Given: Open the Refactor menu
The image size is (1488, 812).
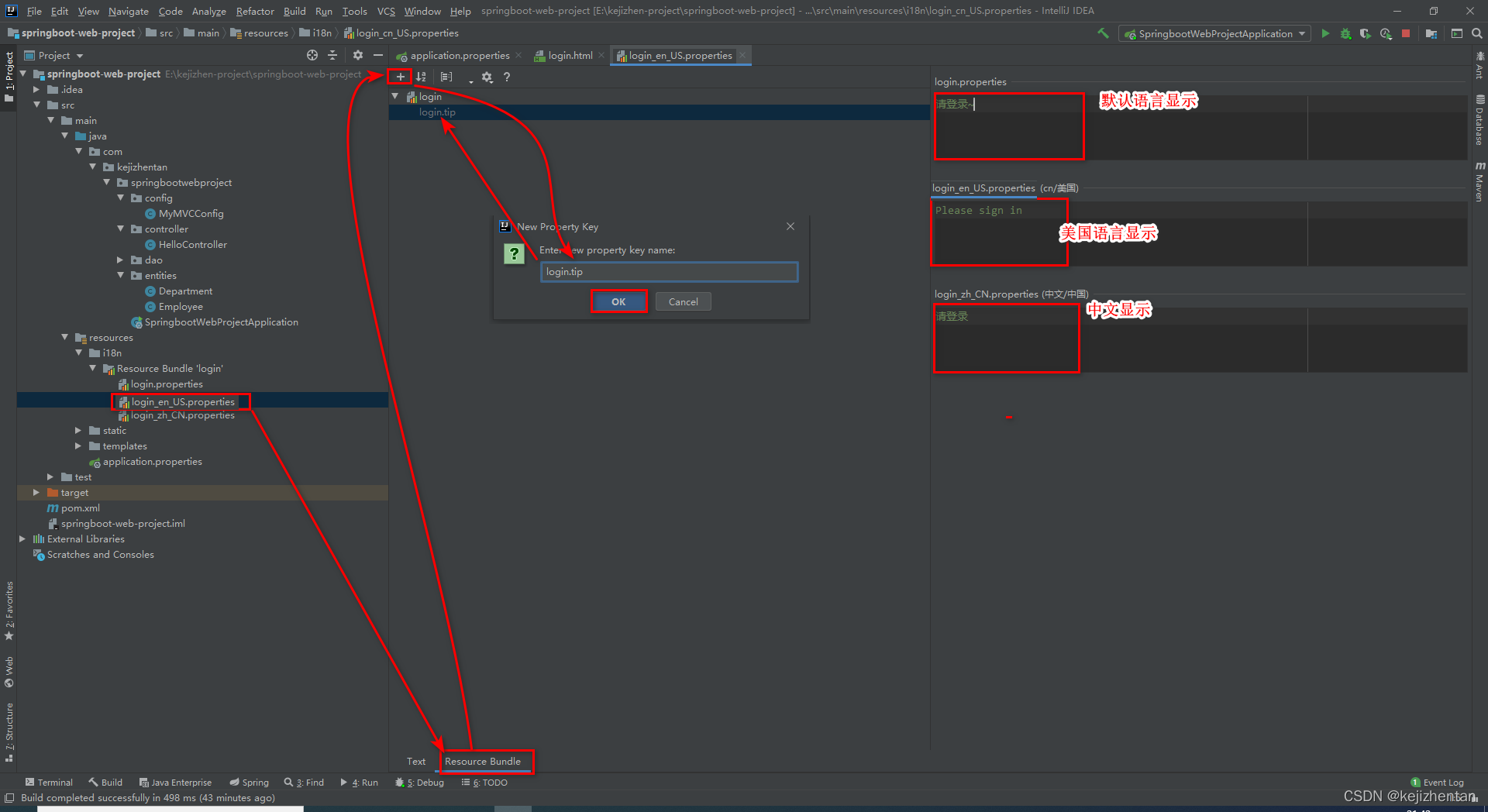Looking at the screenshot, I should (x=255, y=11).
